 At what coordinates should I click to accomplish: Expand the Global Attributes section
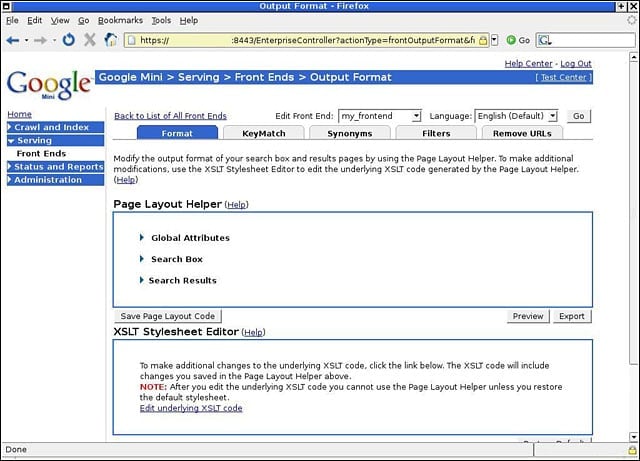click(x=142, y=237)
